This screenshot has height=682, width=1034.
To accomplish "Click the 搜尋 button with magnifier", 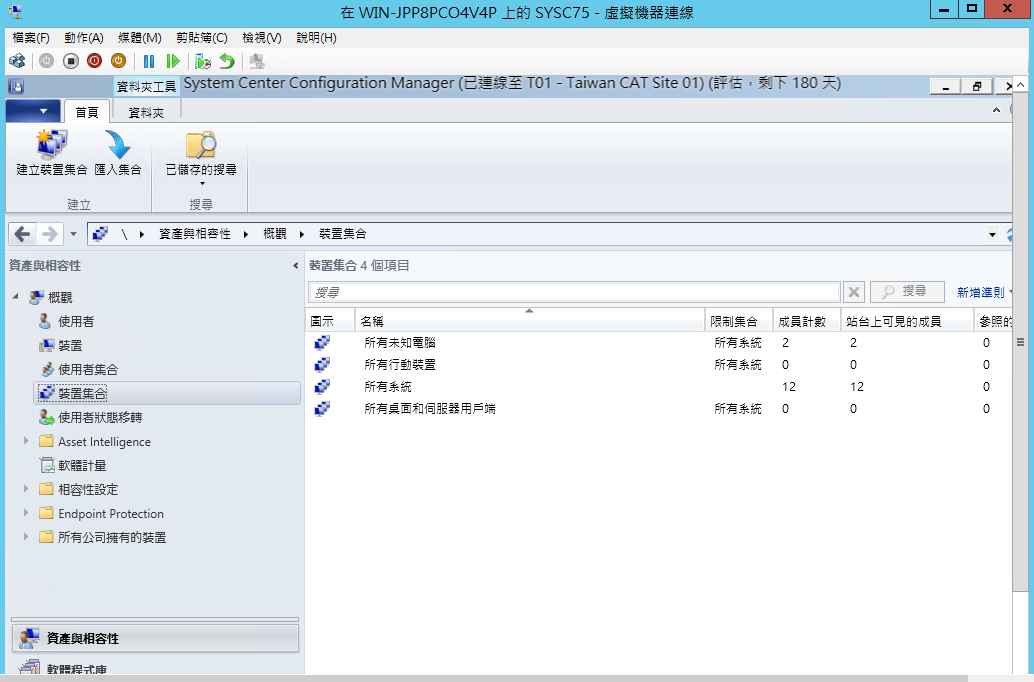I will click(x=907, y=292).
